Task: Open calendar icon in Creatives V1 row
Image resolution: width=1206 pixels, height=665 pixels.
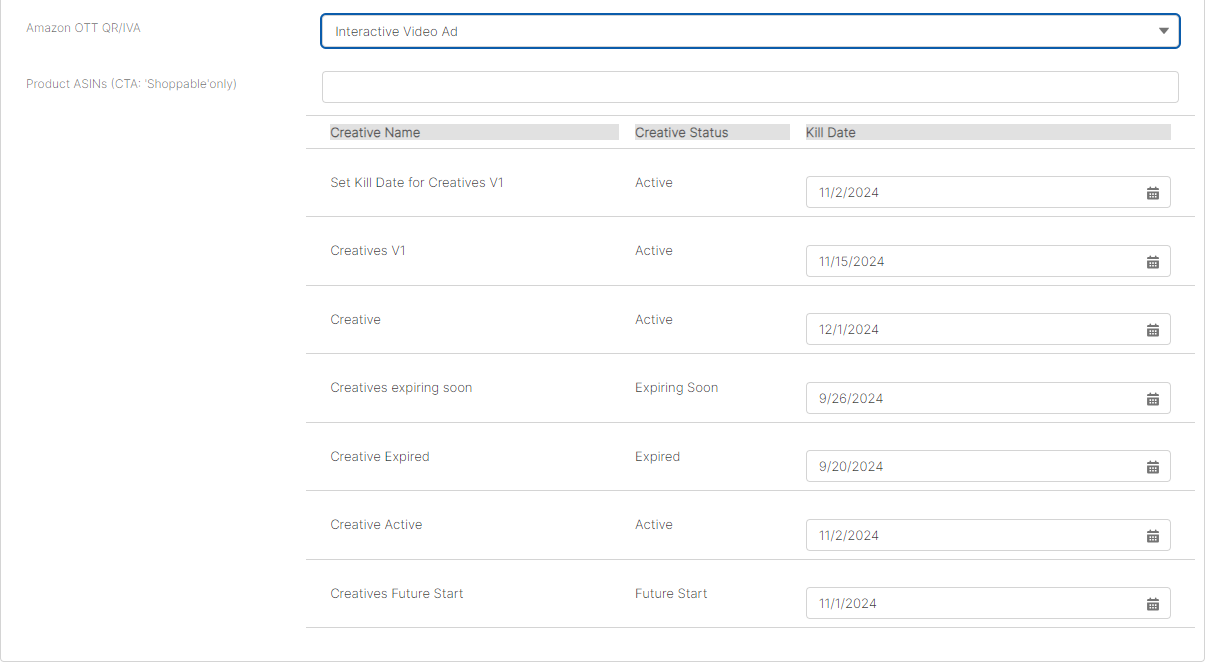Action: tap(1152, 262)
